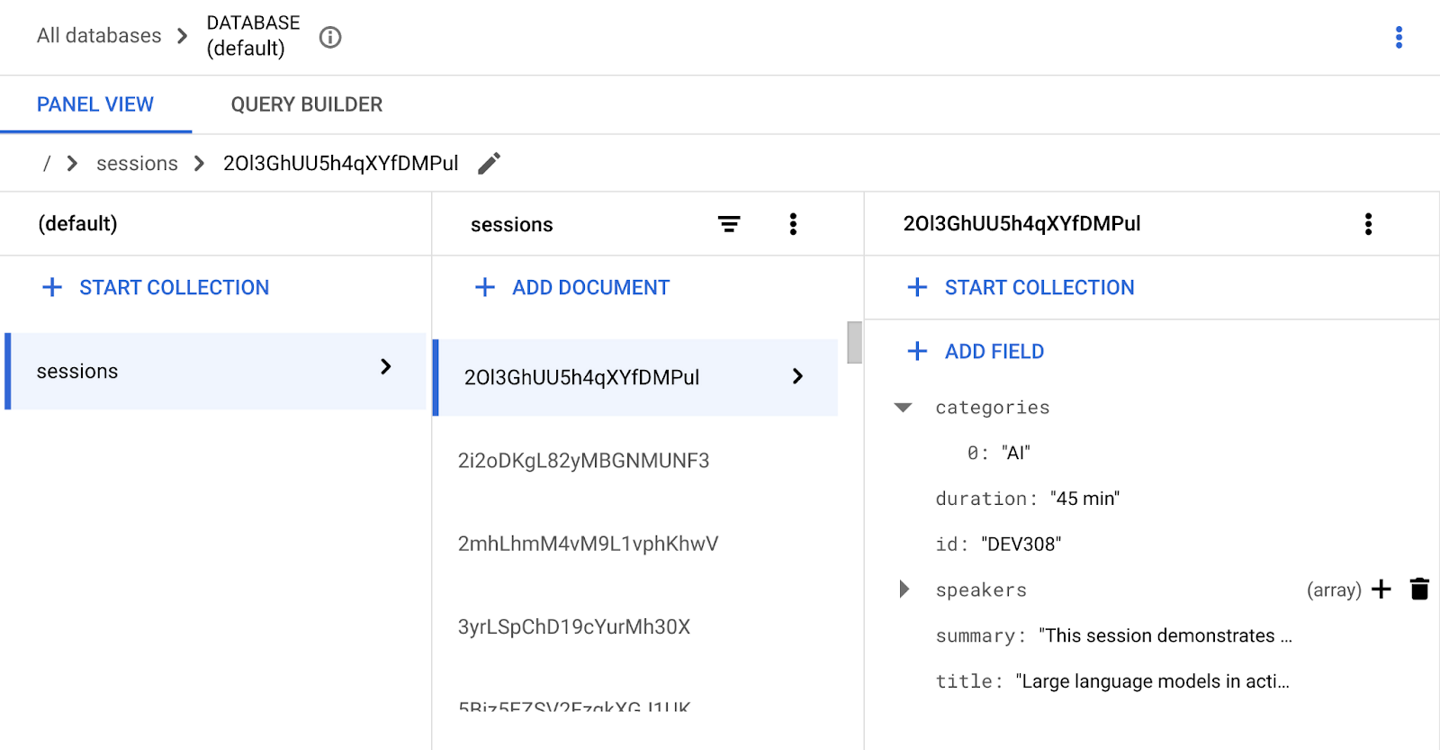Image resolution: width=1440 pixels, height=750 pixels.
Task: Select the PANEL VIEW tab
Action: (x=95, y=104)
